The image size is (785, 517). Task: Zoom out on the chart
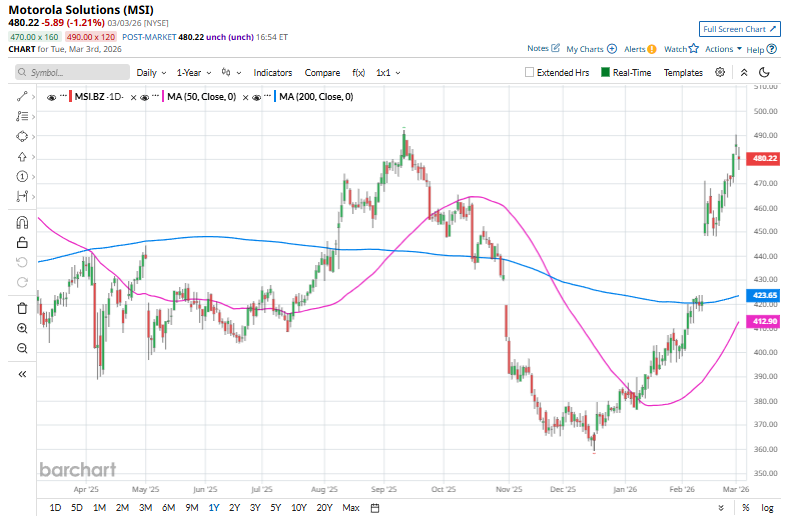(22, 348)
